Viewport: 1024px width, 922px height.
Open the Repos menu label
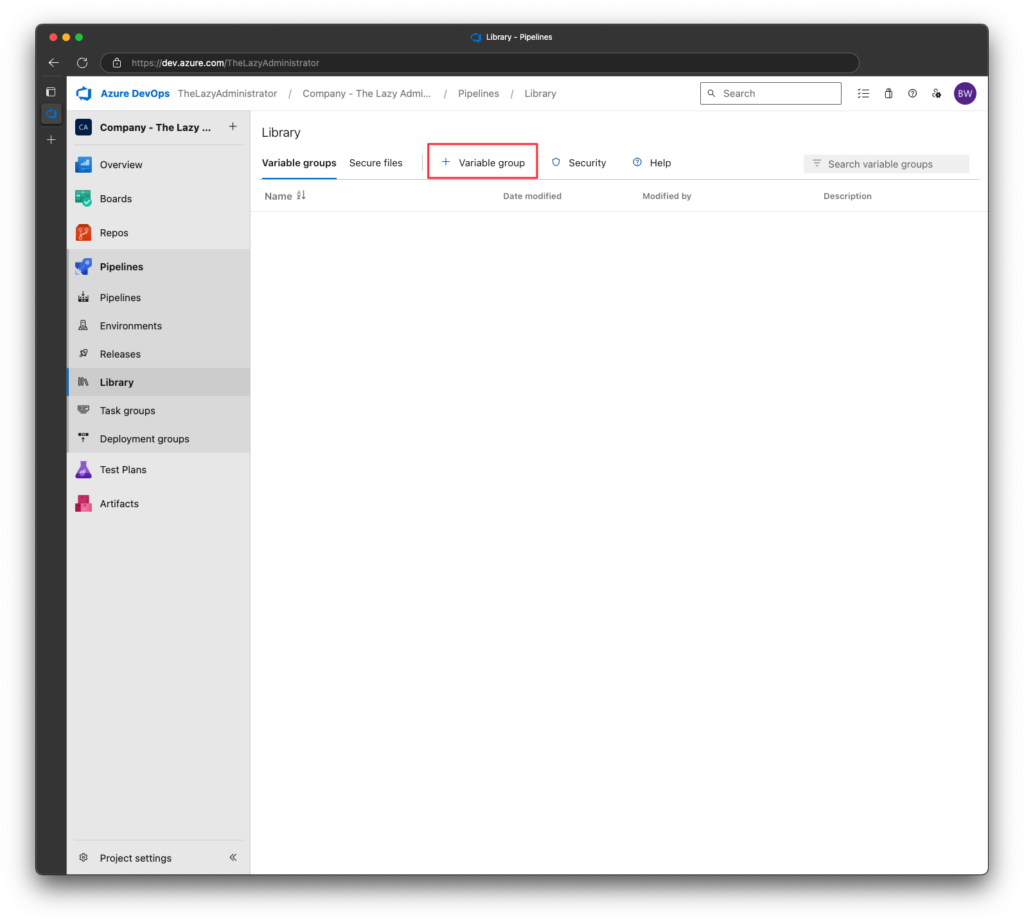(x=114, y=232)
